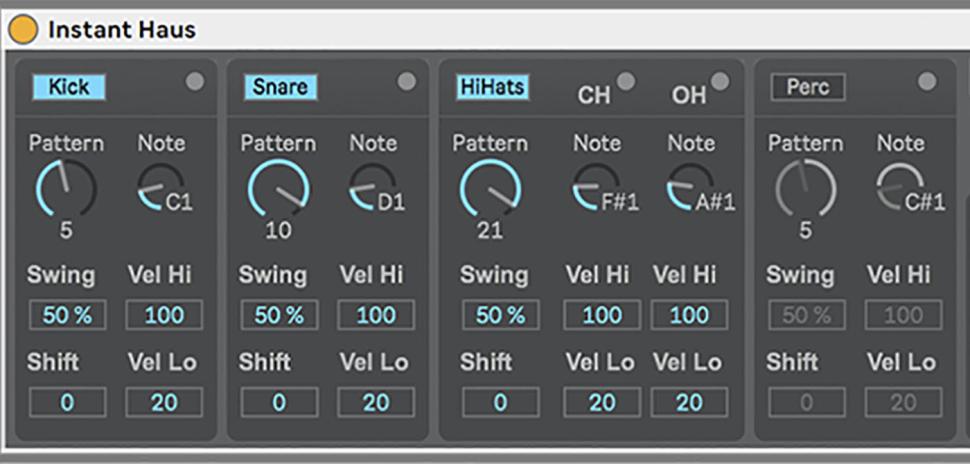Click the Snare section indicator LED
This screenshot has height=464, width=970.
tap(406, 82)
